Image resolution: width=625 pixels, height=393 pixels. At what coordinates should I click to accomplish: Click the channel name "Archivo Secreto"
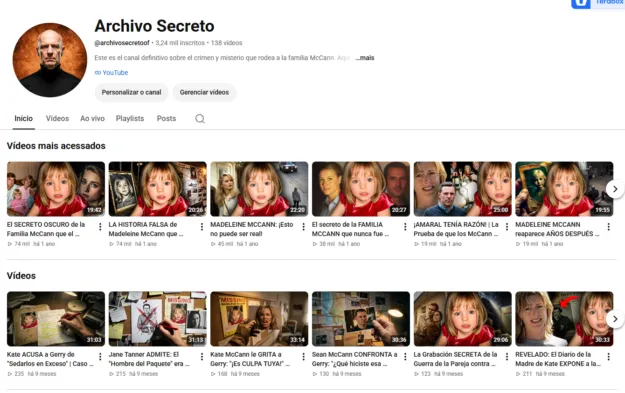pos(154,26)
